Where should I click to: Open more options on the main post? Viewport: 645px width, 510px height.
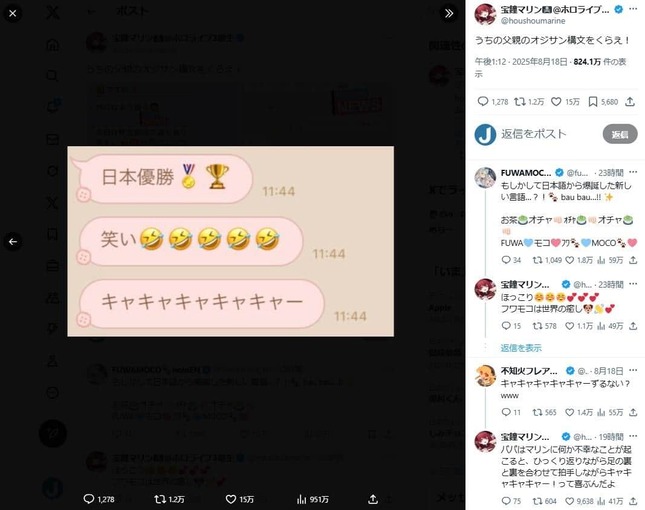(x=633, y=9)
